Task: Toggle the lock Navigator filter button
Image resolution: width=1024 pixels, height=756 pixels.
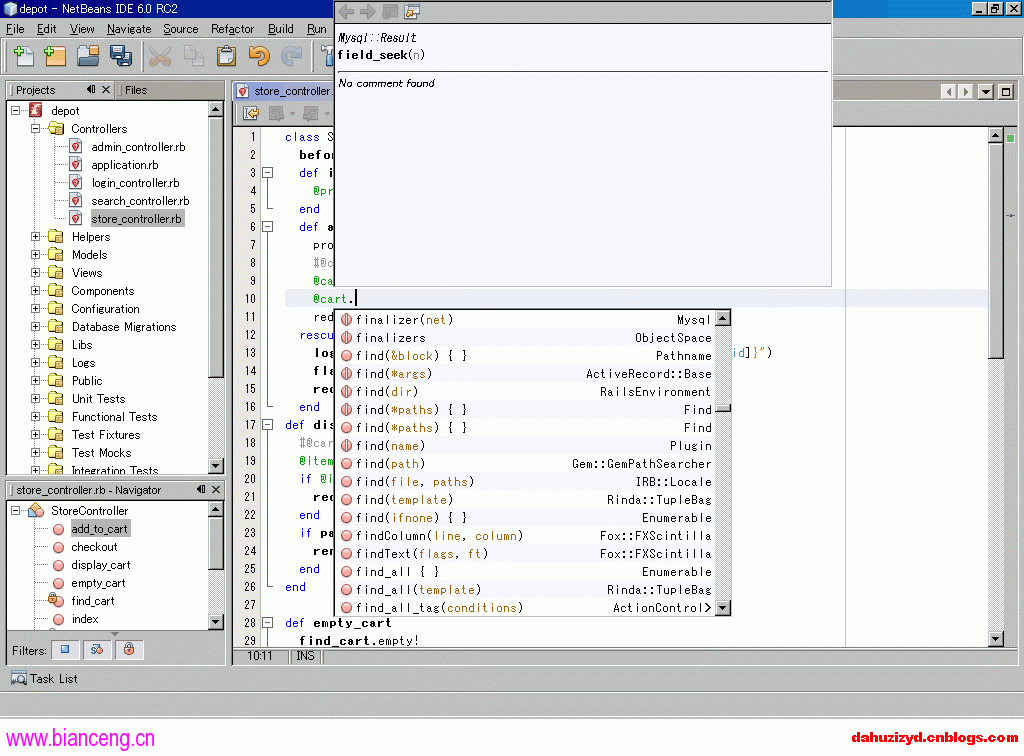Action: pyautogui.click(x=129, y=650)
